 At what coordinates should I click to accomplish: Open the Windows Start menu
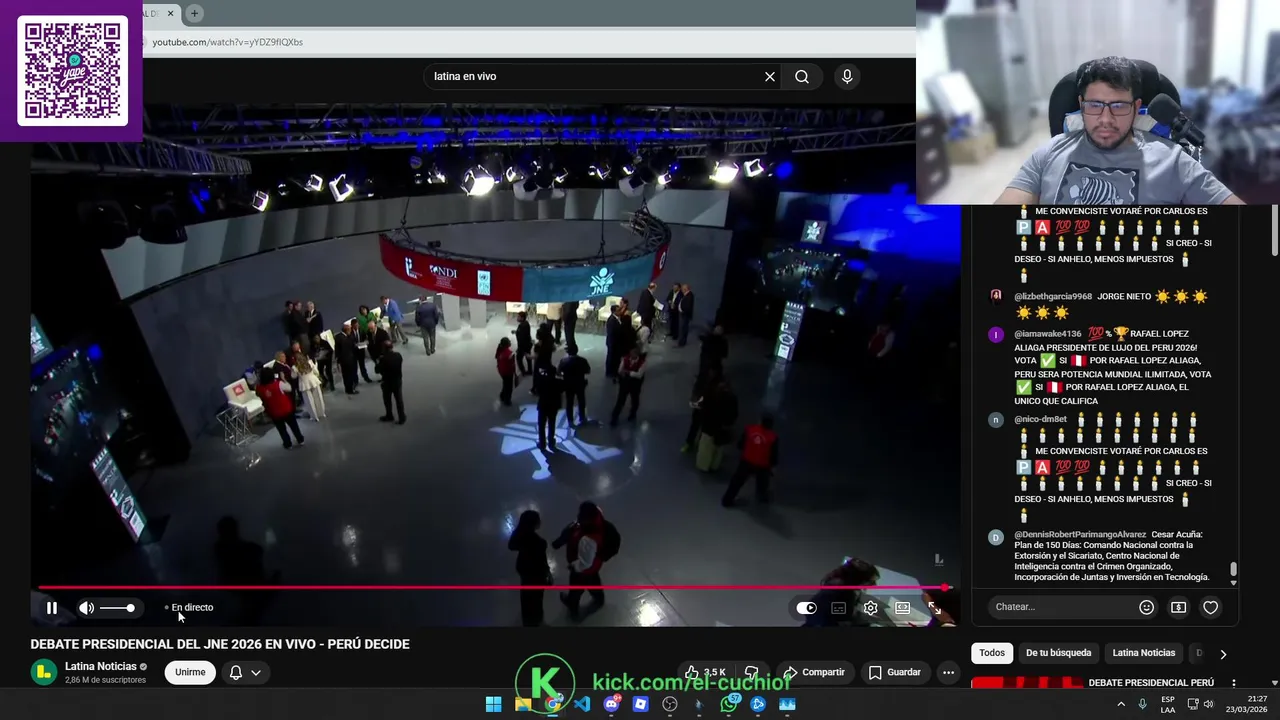493,704
